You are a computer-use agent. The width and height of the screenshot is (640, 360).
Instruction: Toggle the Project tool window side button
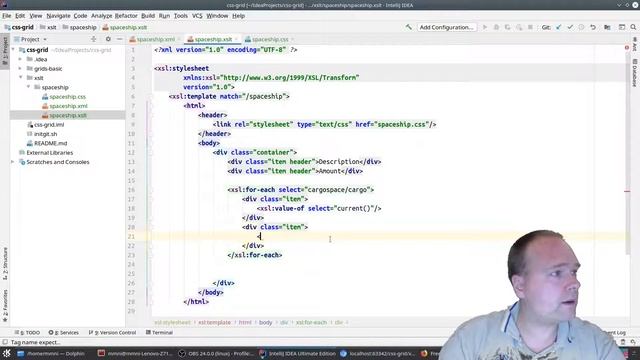pos(5,51)
